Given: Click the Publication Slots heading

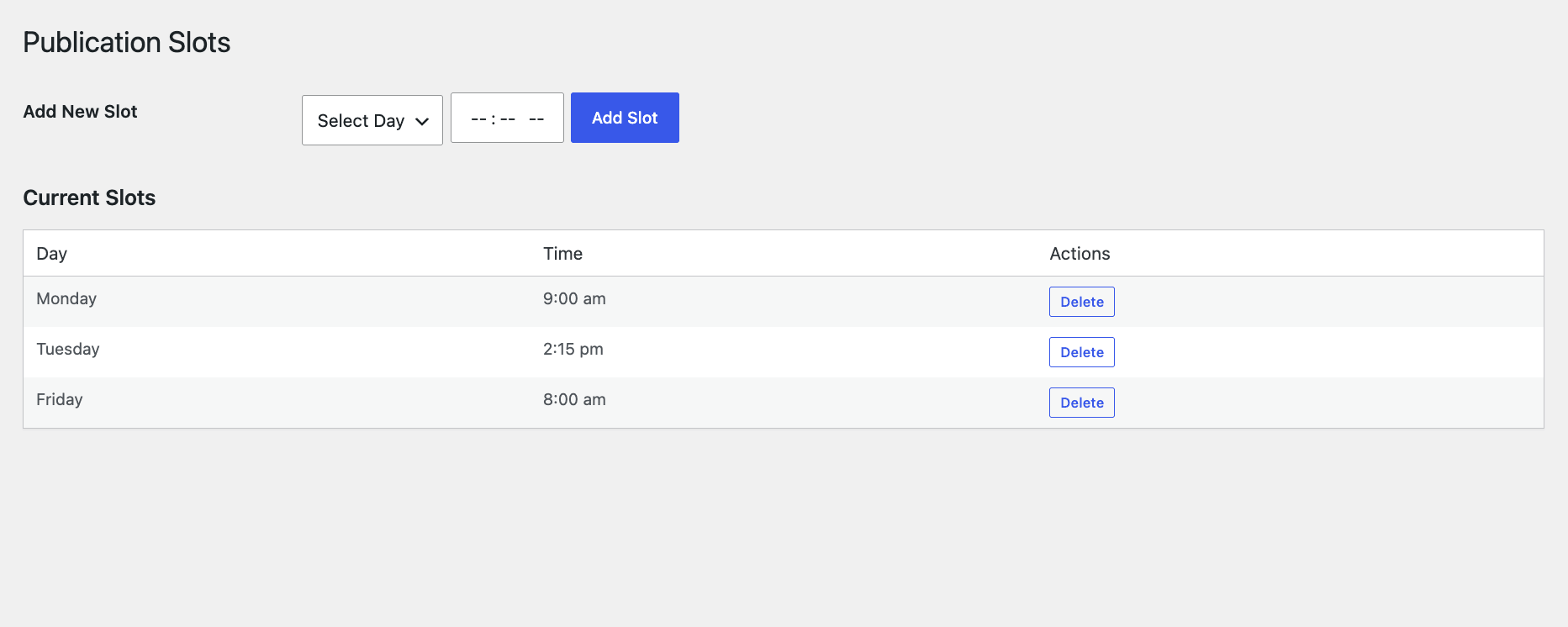Looking at the screenshot, I should coord(127,42).
